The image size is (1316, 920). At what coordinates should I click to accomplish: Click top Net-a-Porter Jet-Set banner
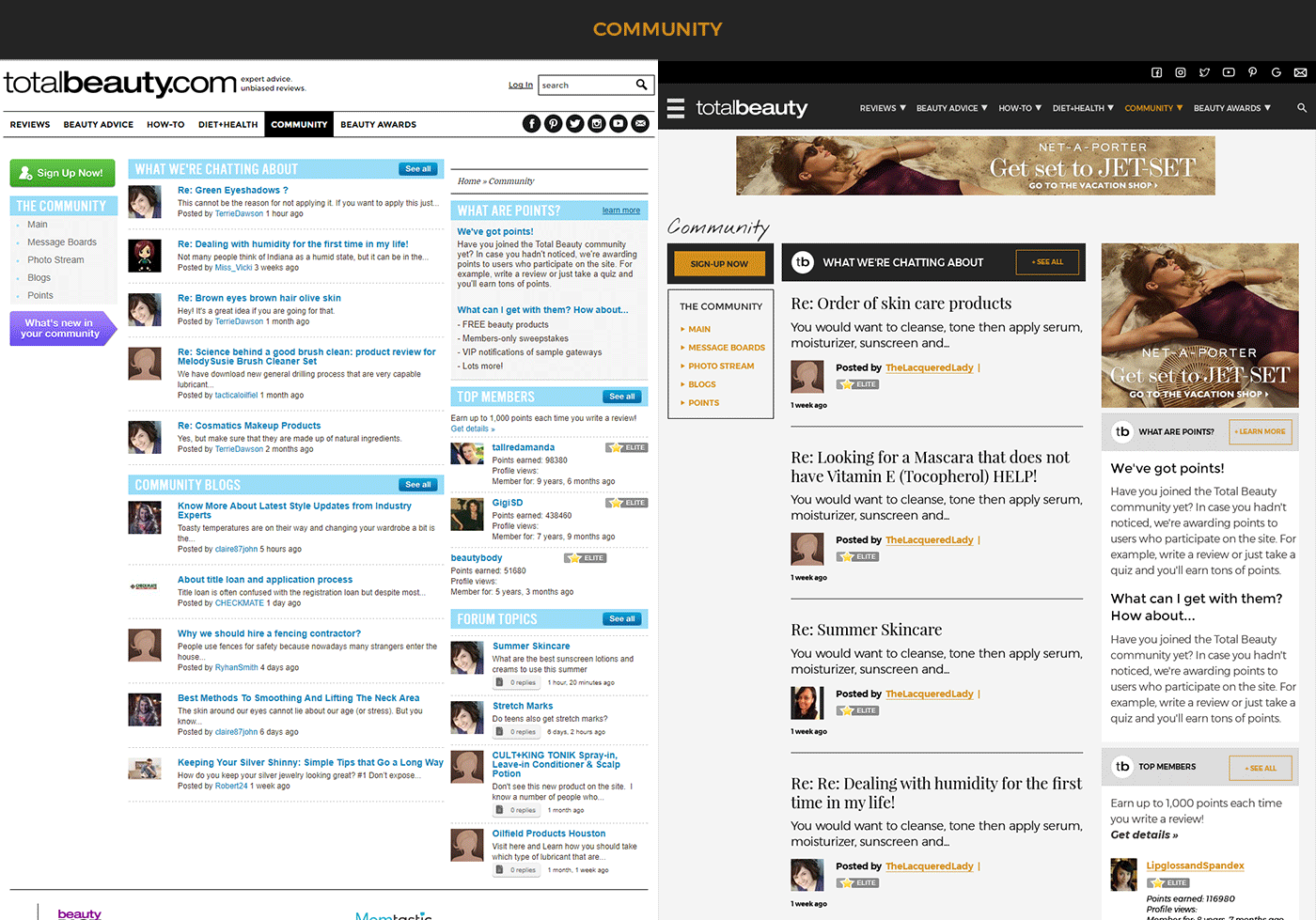click(976, 165)
